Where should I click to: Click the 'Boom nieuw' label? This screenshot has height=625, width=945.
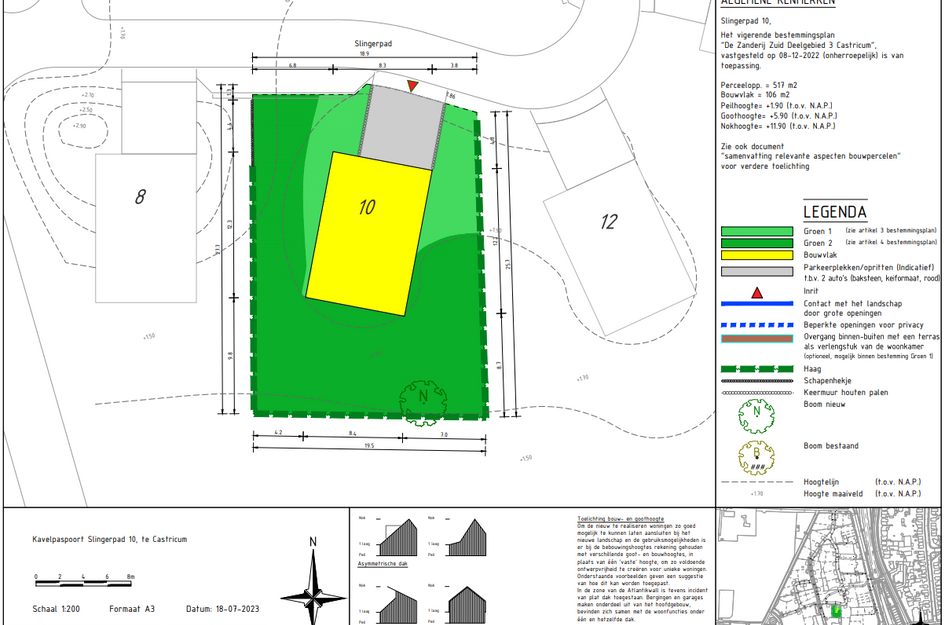[x=824, y=404]
